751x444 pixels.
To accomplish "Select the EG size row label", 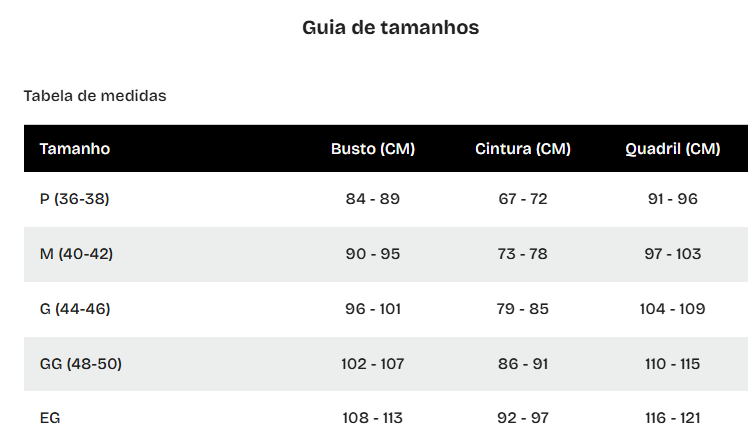I will click(x=50, y=418).
